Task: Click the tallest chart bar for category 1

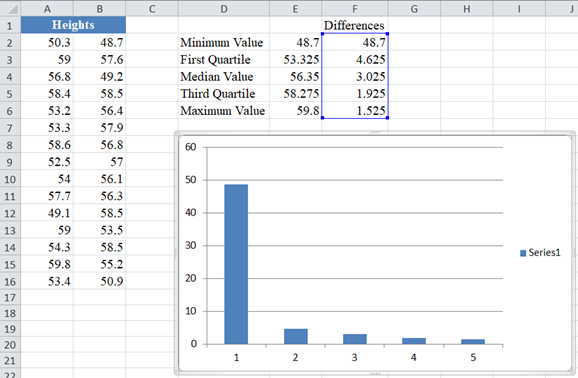Action: coord(236,264)
